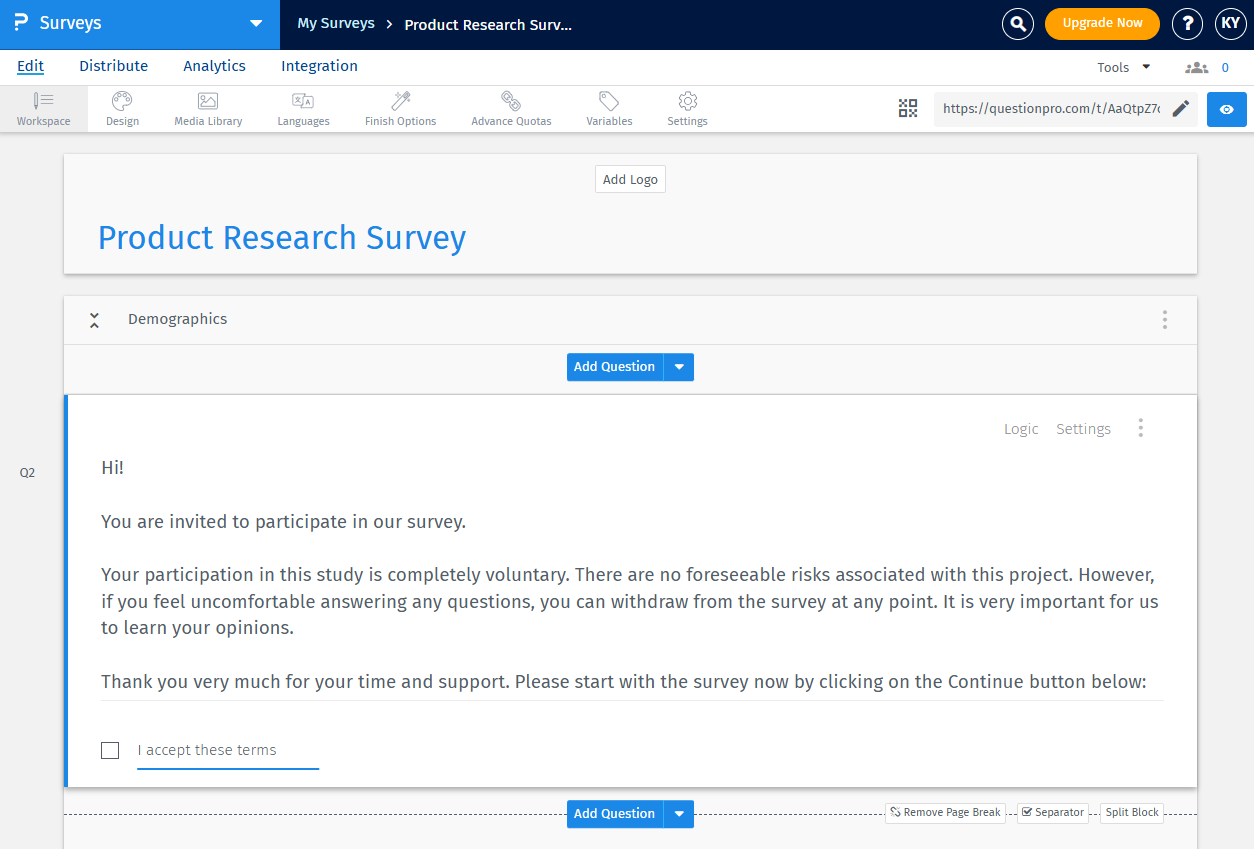Select the survey URL input field
Viewport: 1254px width, 849px height.
click(x=1050, y=108)
